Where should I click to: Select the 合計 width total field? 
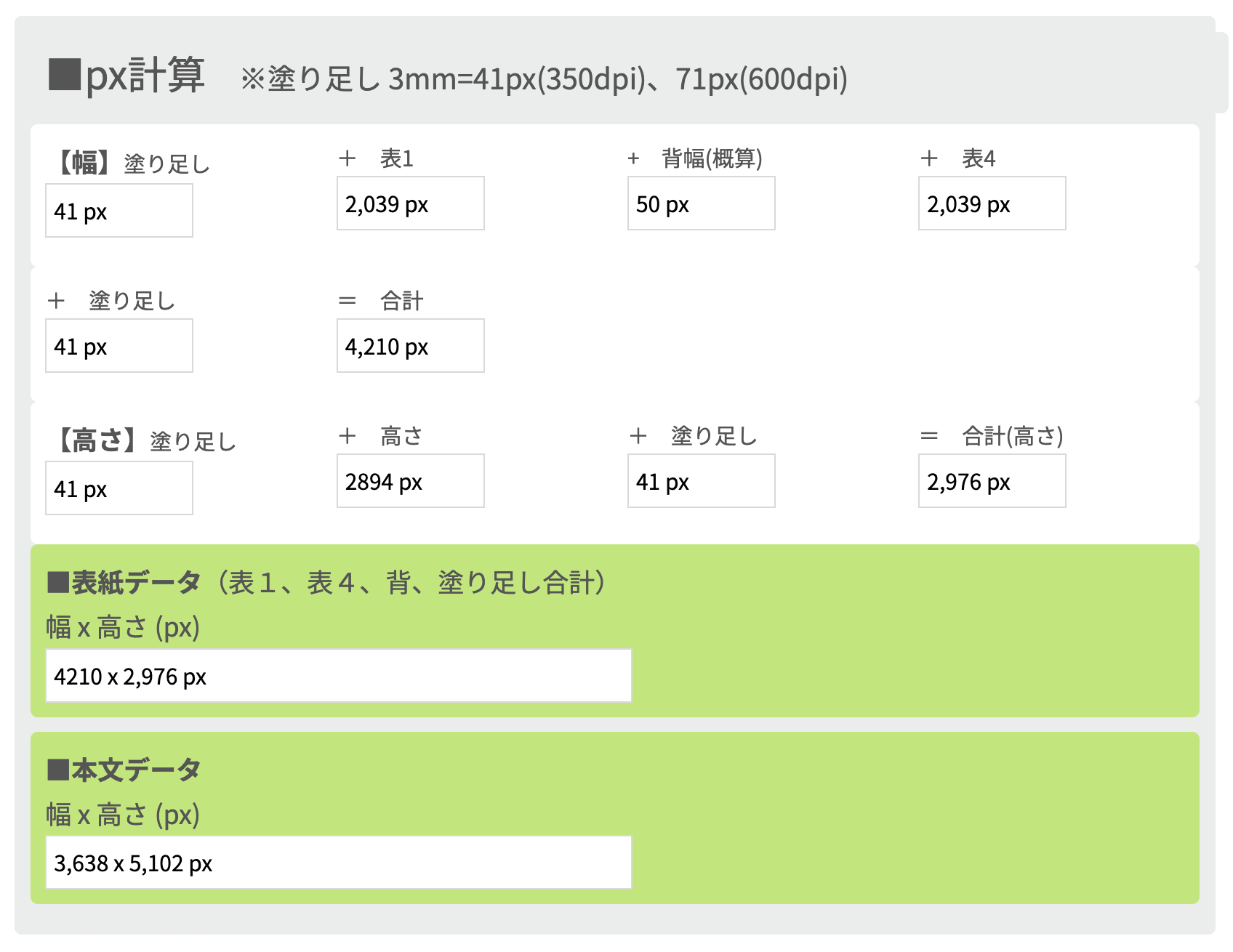[x=410, y=346]
